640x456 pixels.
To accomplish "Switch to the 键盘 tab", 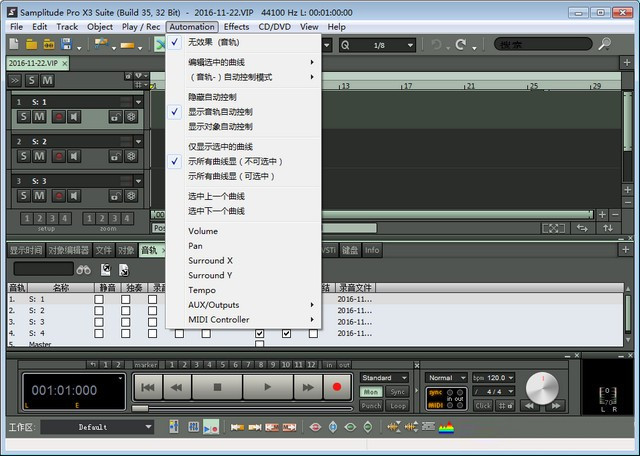I will [349, 250].
